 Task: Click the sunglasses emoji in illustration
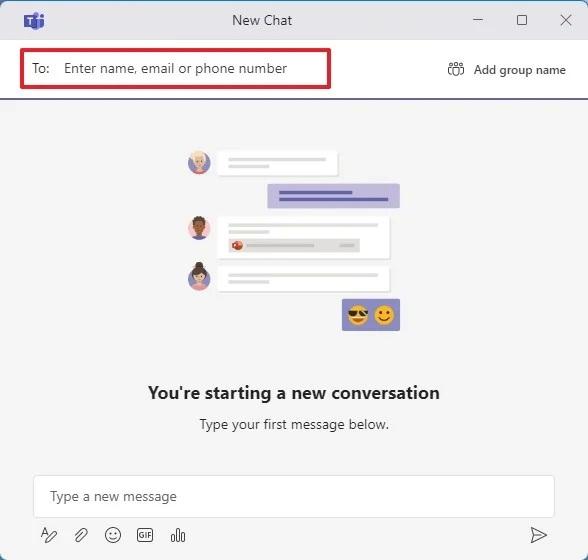[358, 315]
